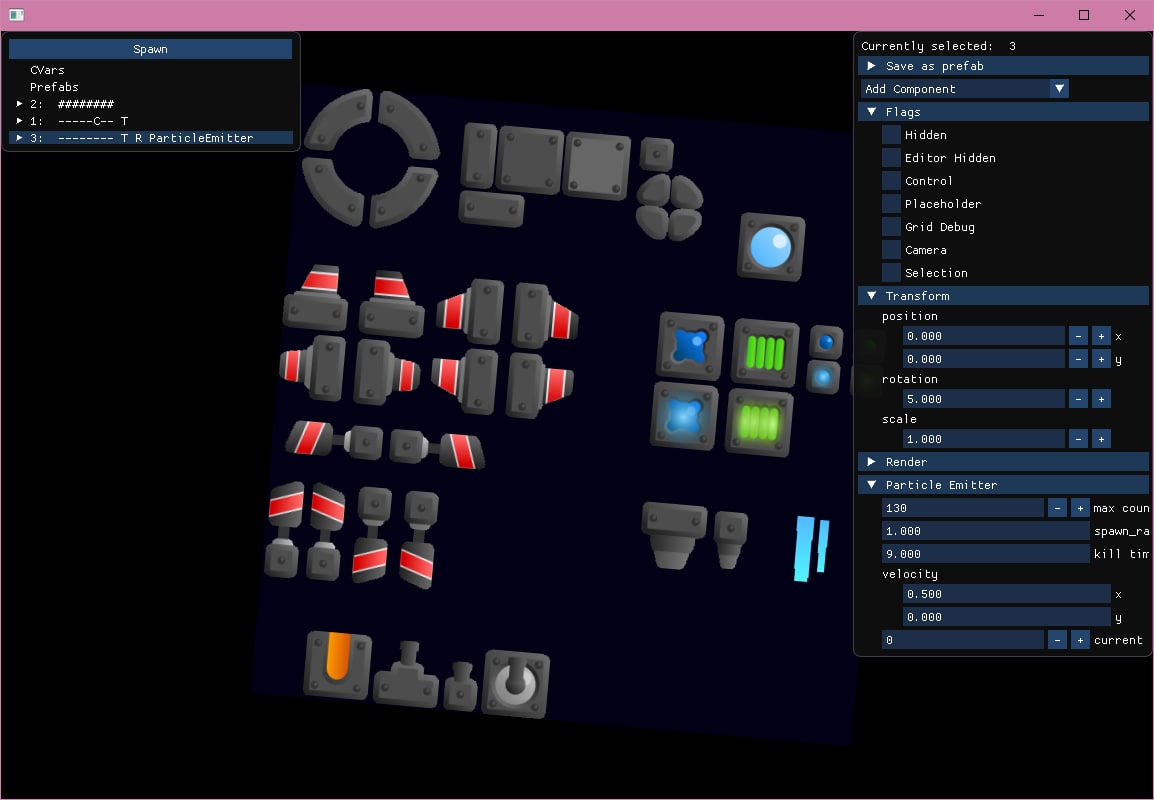This screenshot has width=1154, height=800.
Task: Increase scale with plus button
Action: (1101, 439)
